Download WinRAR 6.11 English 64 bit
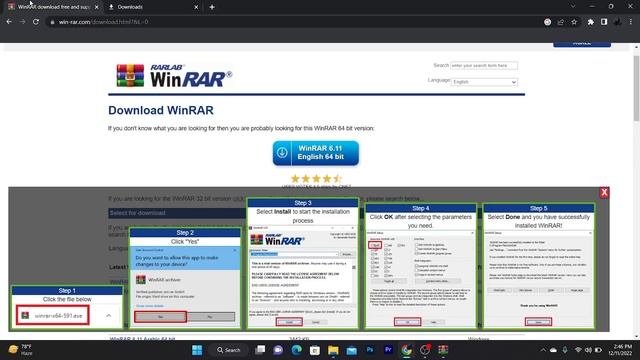The height and width of the screenshot is (360, 640). [x=316, y=153]
